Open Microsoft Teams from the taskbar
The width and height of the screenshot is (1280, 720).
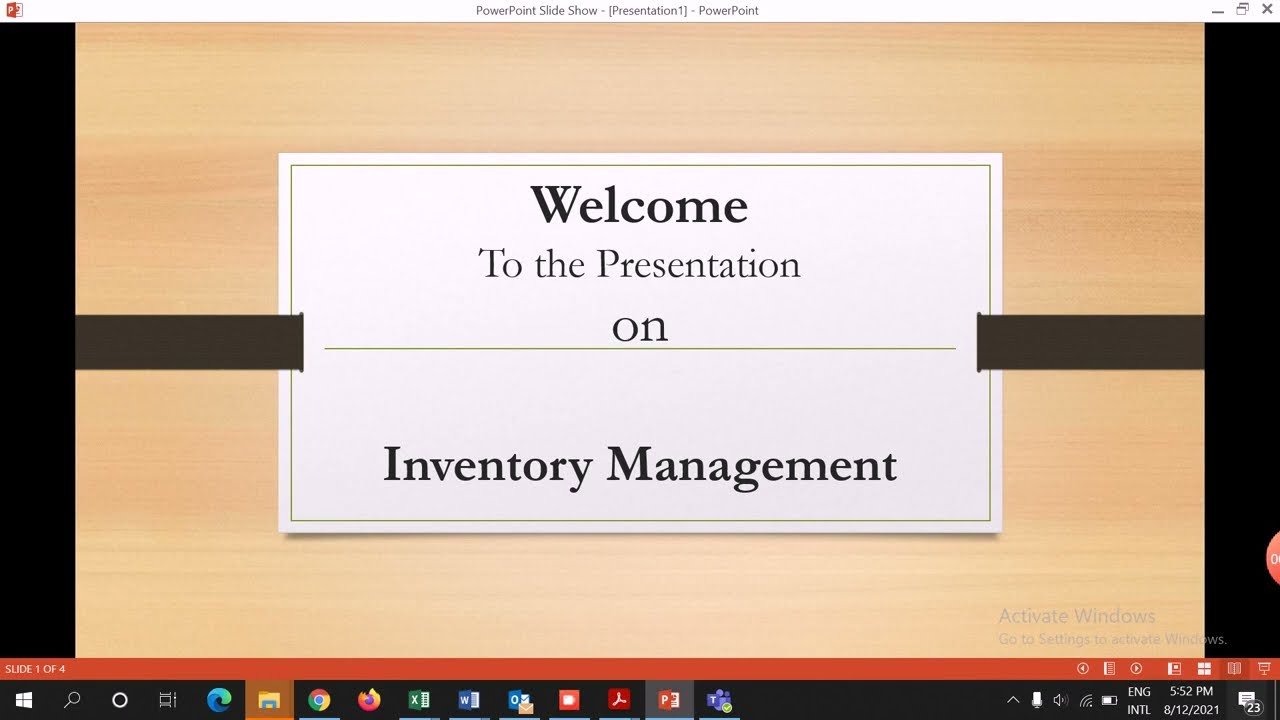coord(719,700)
